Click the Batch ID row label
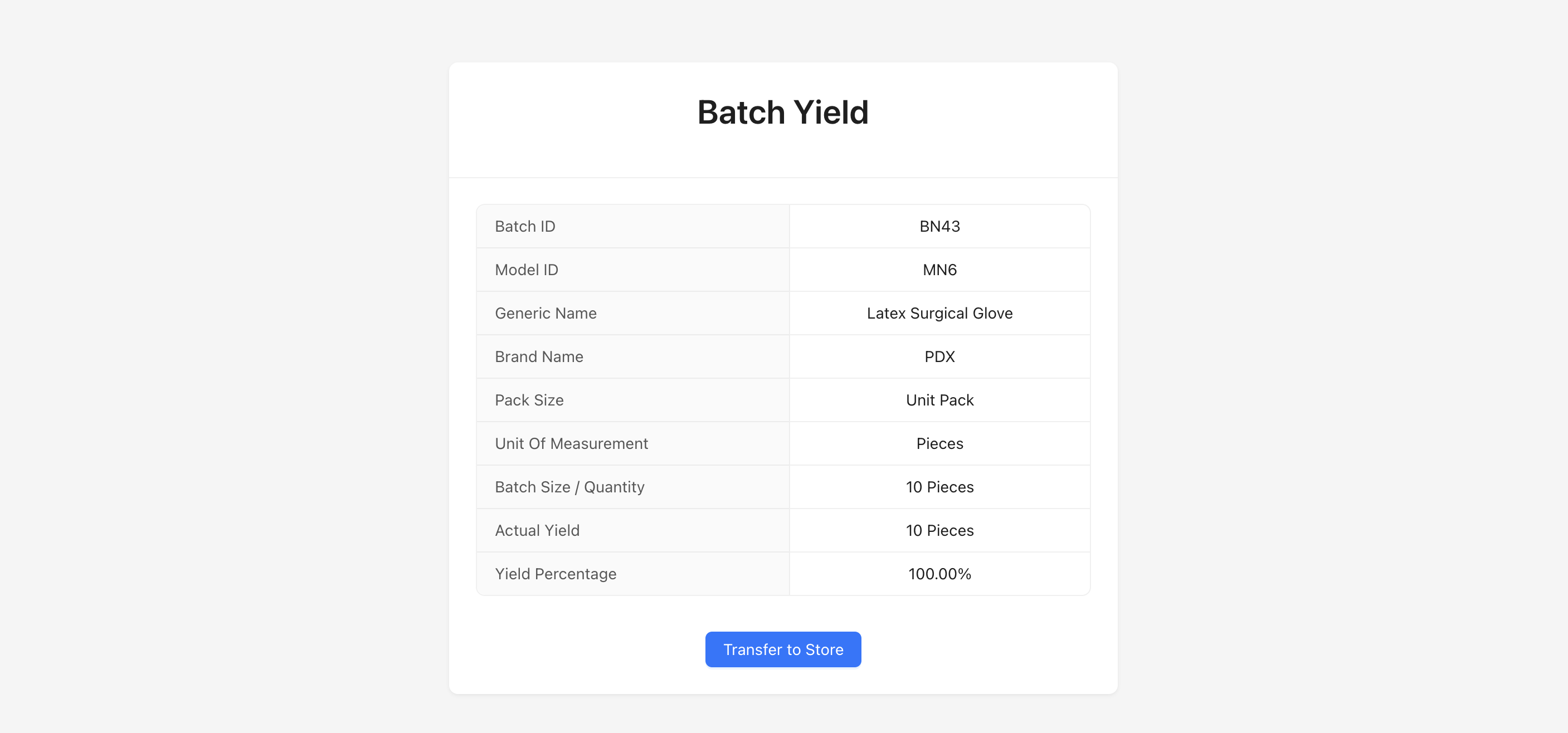The width and height of the screenshot is (1568, 733). (x=525, y=226)
